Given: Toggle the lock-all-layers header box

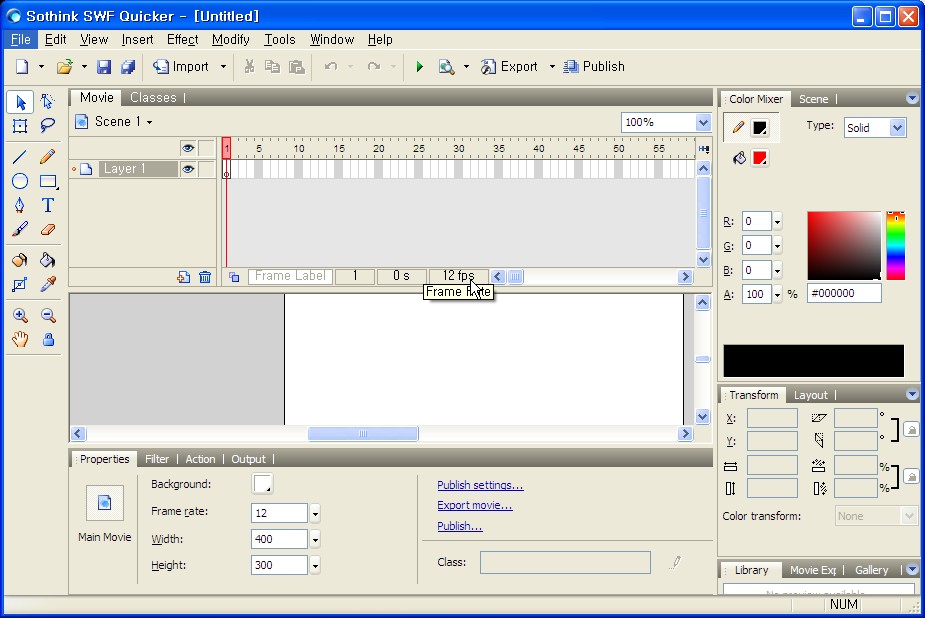Looking at the screenshot, I should click(206, 148).
